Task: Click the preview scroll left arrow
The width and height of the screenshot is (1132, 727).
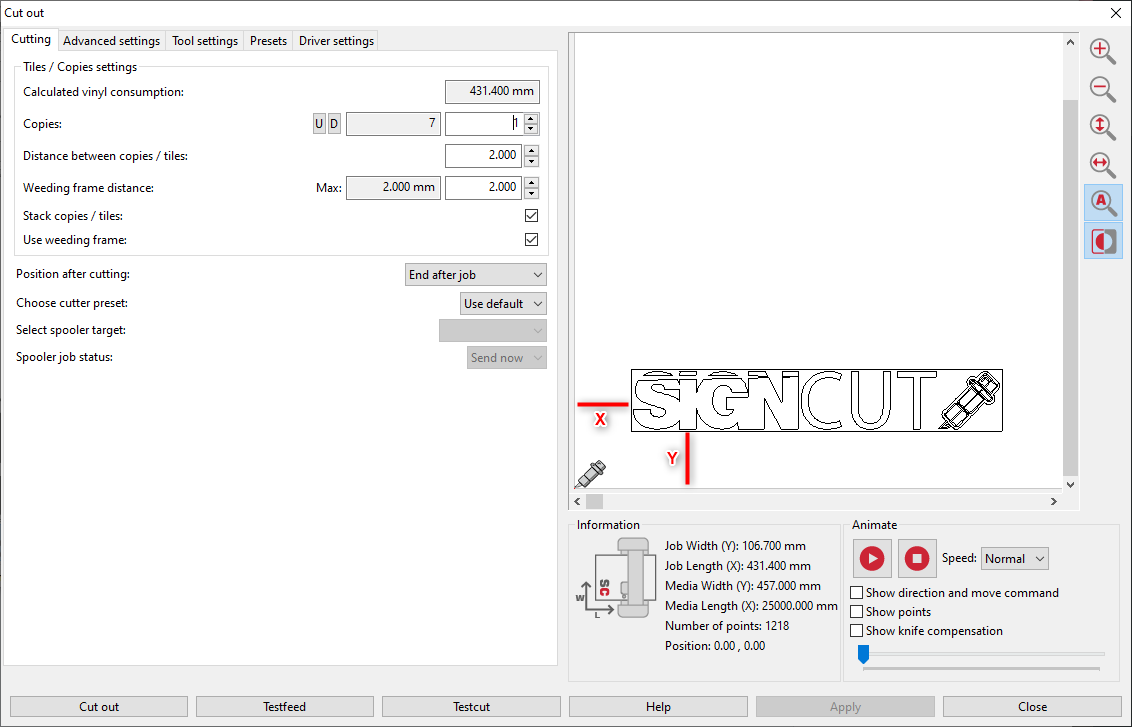Action: click(578, 501)
